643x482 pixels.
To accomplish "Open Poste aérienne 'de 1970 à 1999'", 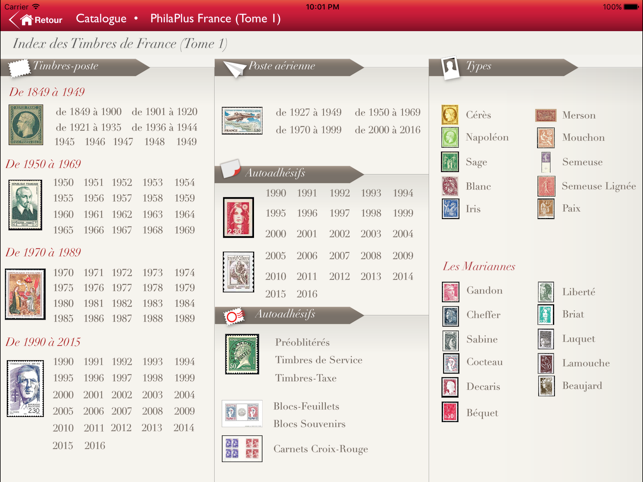I will [x=308, y=130].
